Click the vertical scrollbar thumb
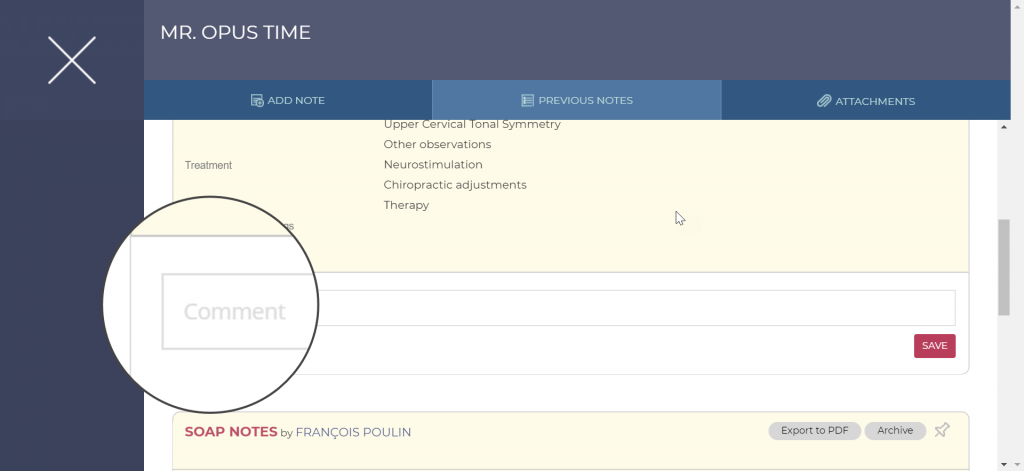The image size is (1024, 471). [x=1004, y=268]
